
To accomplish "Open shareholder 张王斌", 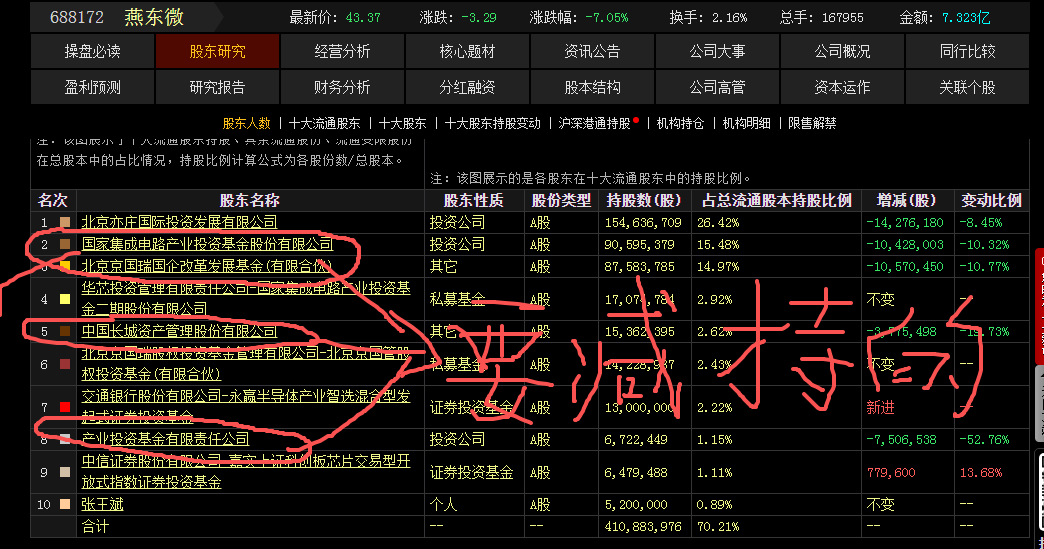I will [103, 504].
